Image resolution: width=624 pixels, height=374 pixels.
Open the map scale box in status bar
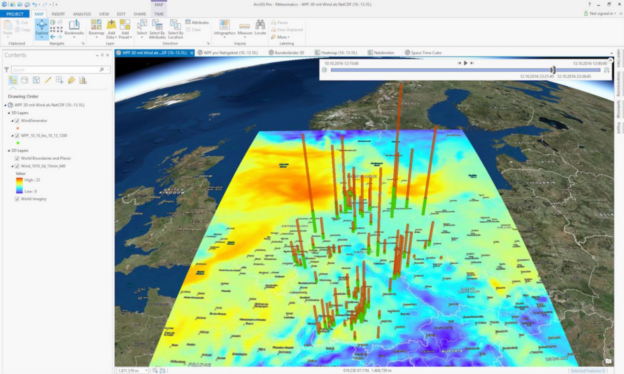pos(133,370)
